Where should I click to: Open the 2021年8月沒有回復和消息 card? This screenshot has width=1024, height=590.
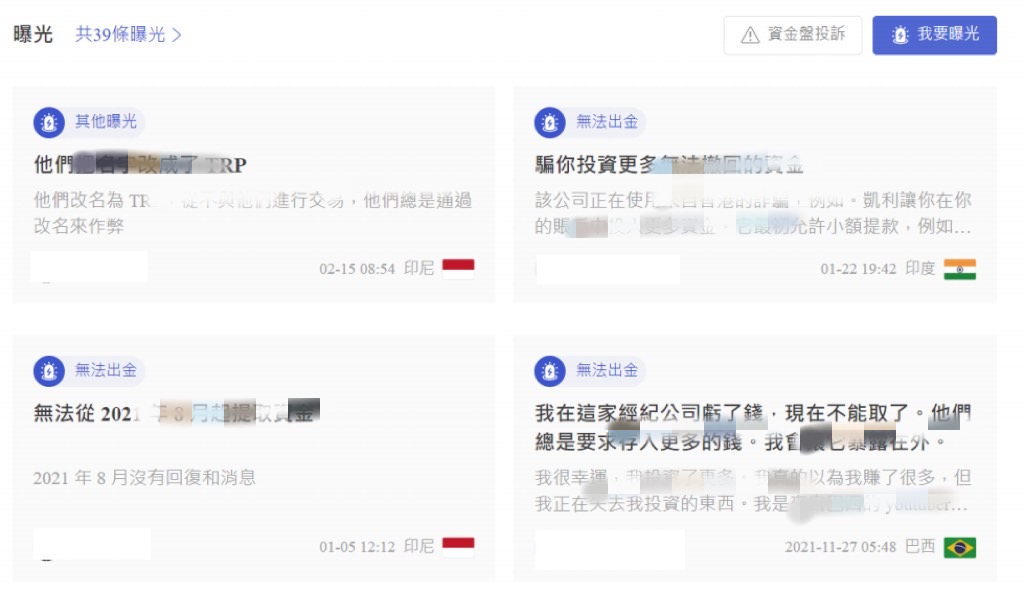pos(144,478)
